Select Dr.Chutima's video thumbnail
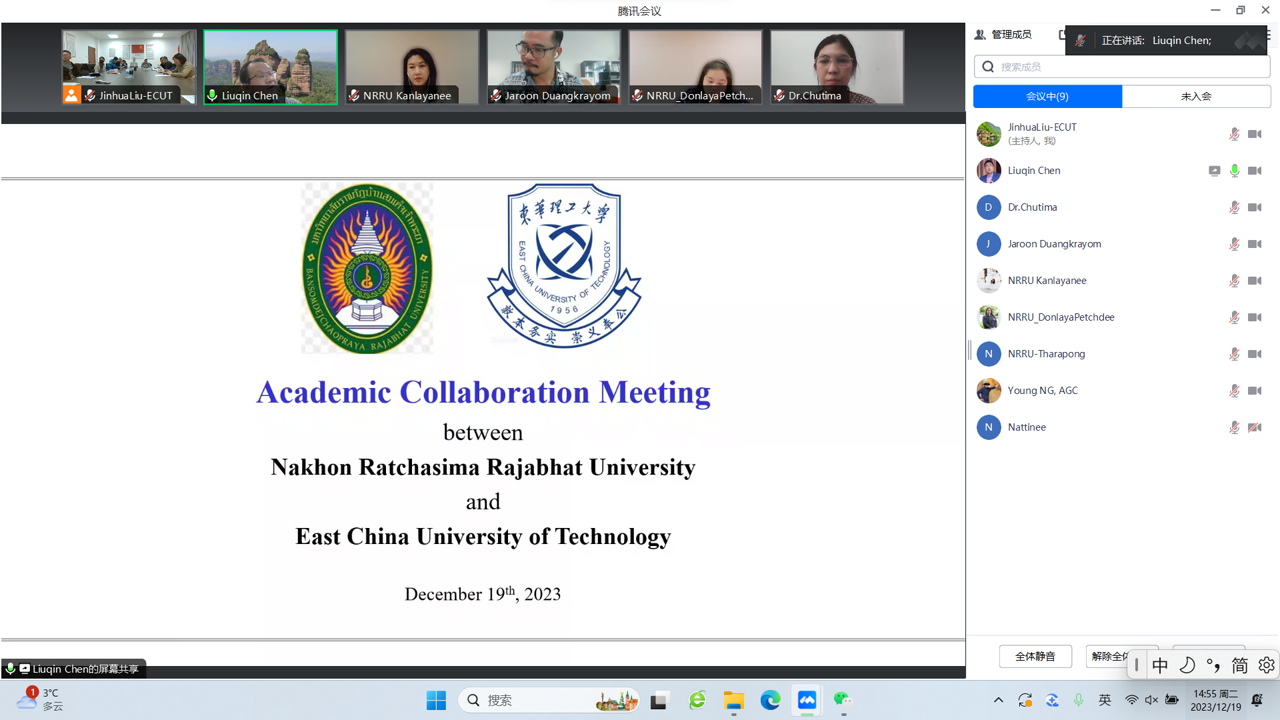The width and height of the screenshot is (1280, 720). 837,67
